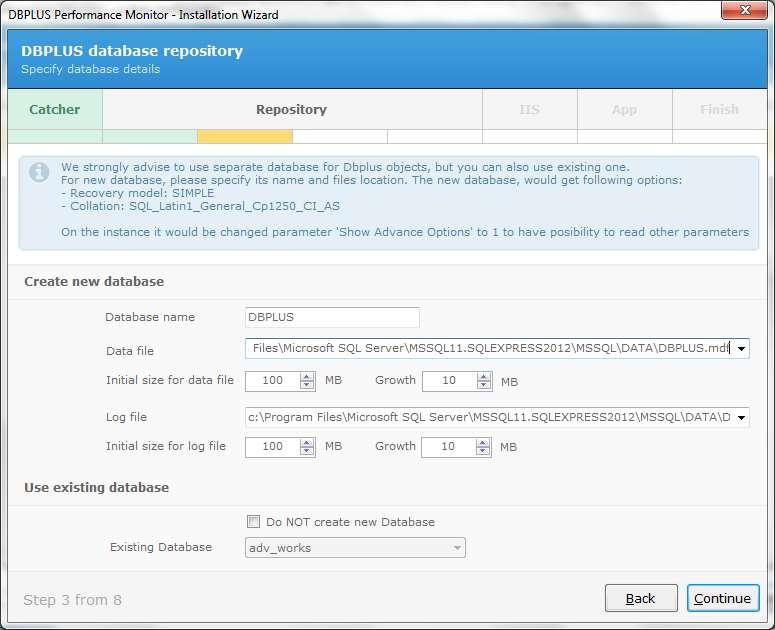Click the 'Existing Database' label

point(161,547)
